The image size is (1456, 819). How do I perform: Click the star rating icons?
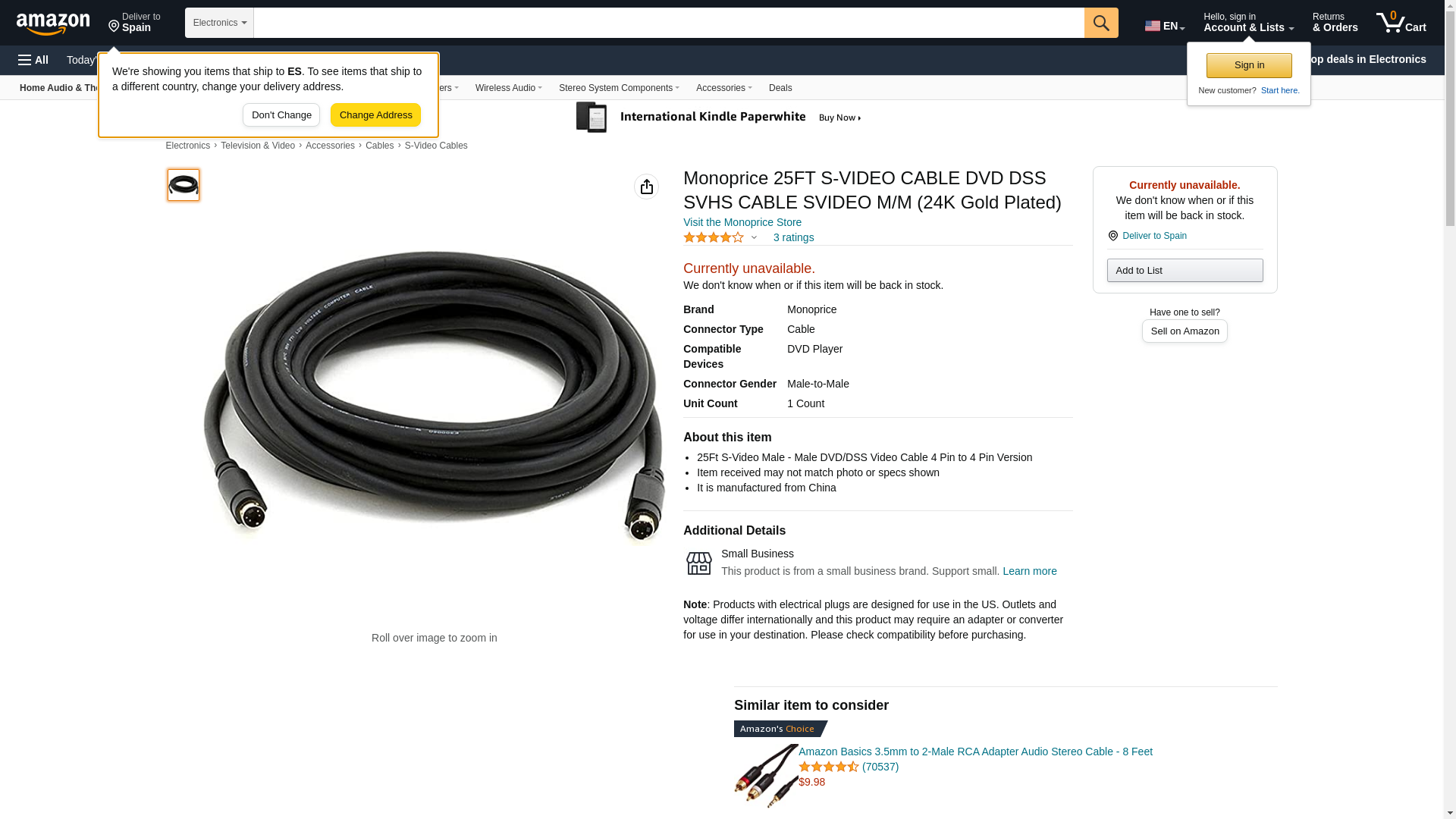click(x=714, y=237)
